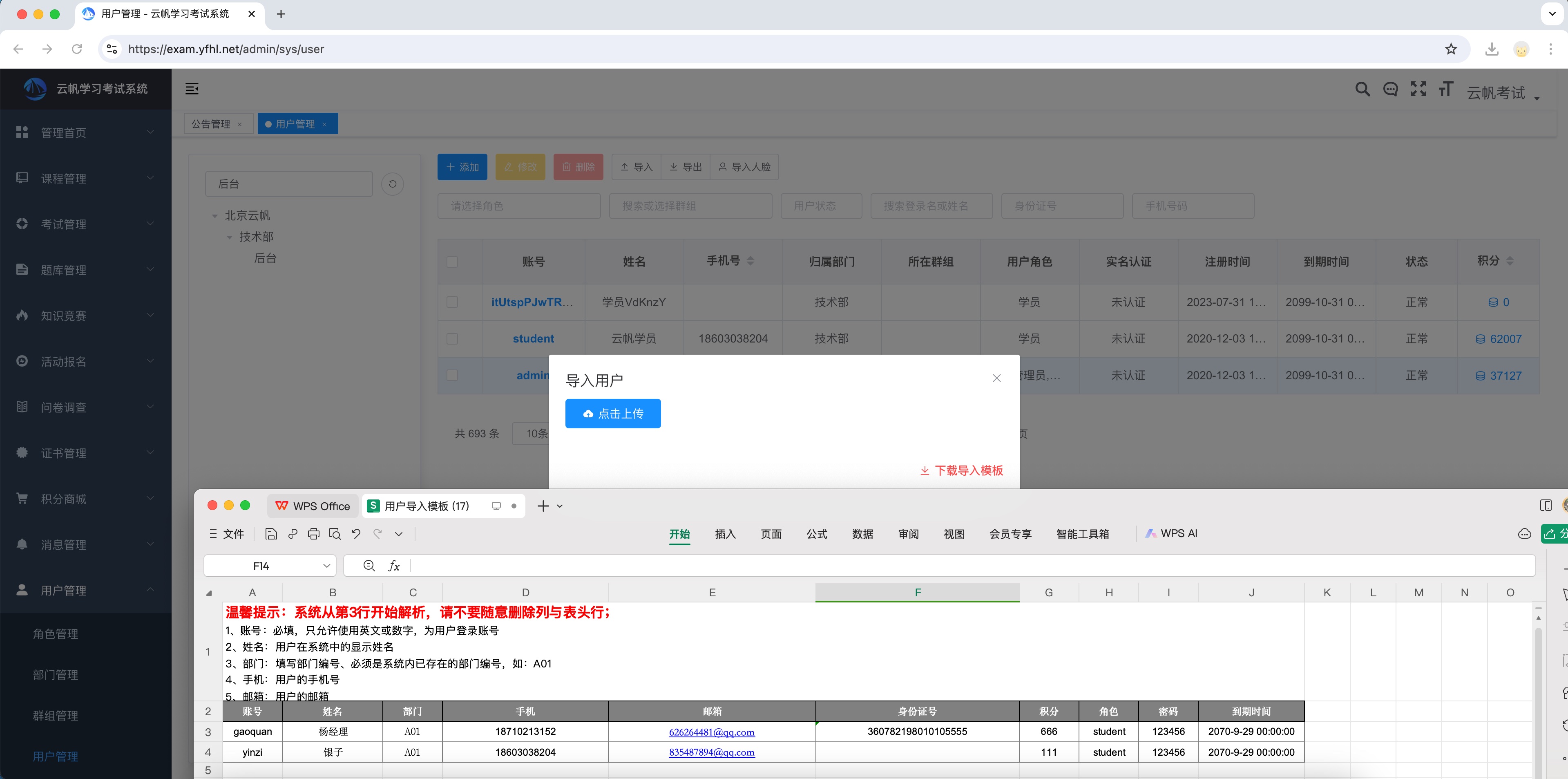This screenshot has width=1568, height=779.
Task: Toggle the sidebar collapse hamburger icon
Action: [x=192, y=89]
